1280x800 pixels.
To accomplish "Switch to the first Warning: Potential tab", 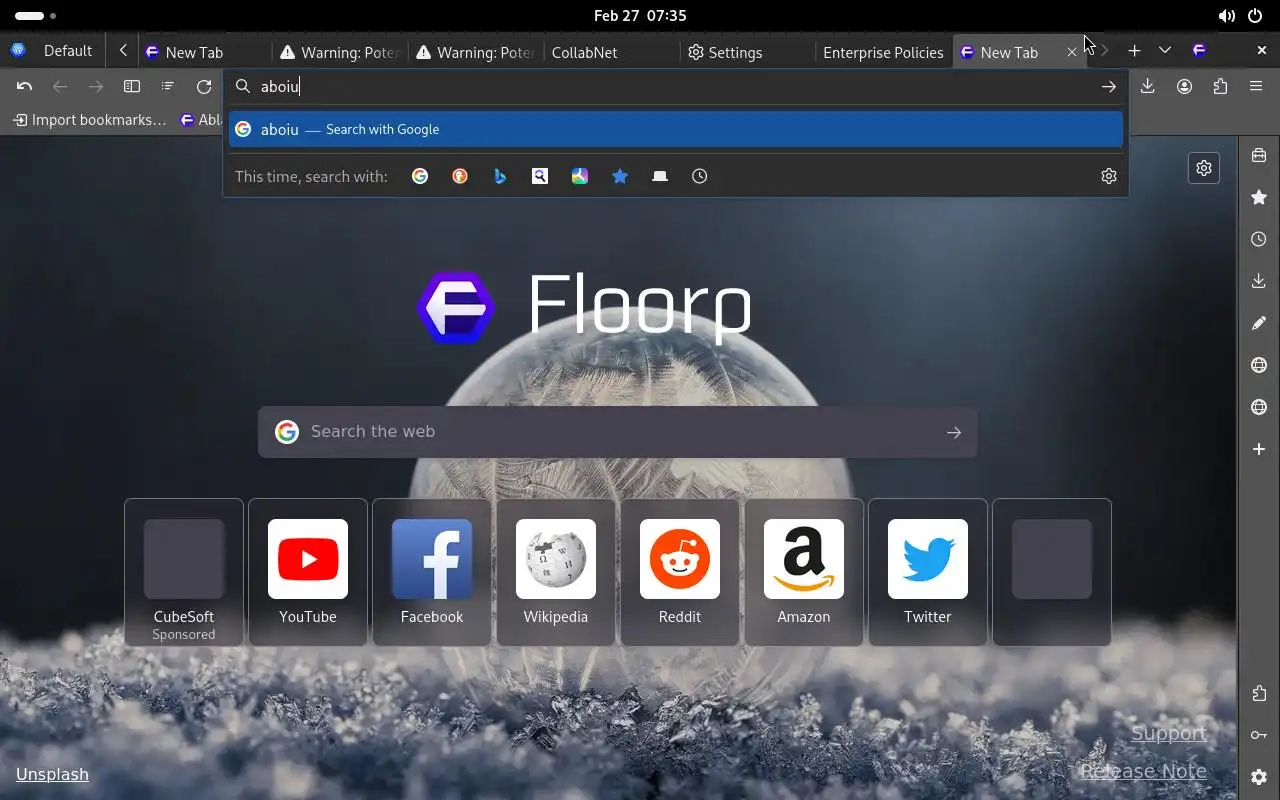I will click(340, 52).
